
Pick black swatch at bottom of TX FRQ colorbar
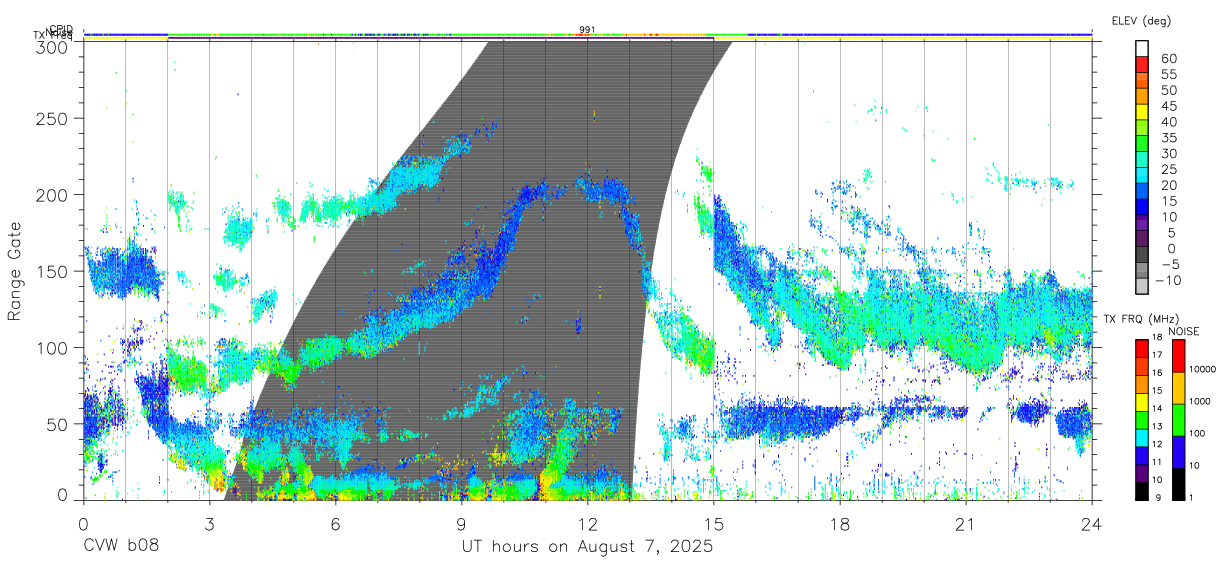pyautogui.click(x=1142, y=492)
